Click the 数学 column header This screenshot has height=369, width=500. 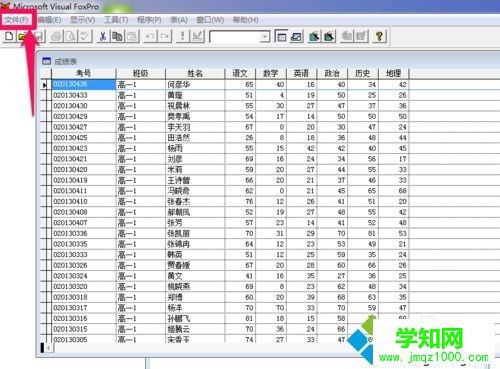click(x=271, y=73)
